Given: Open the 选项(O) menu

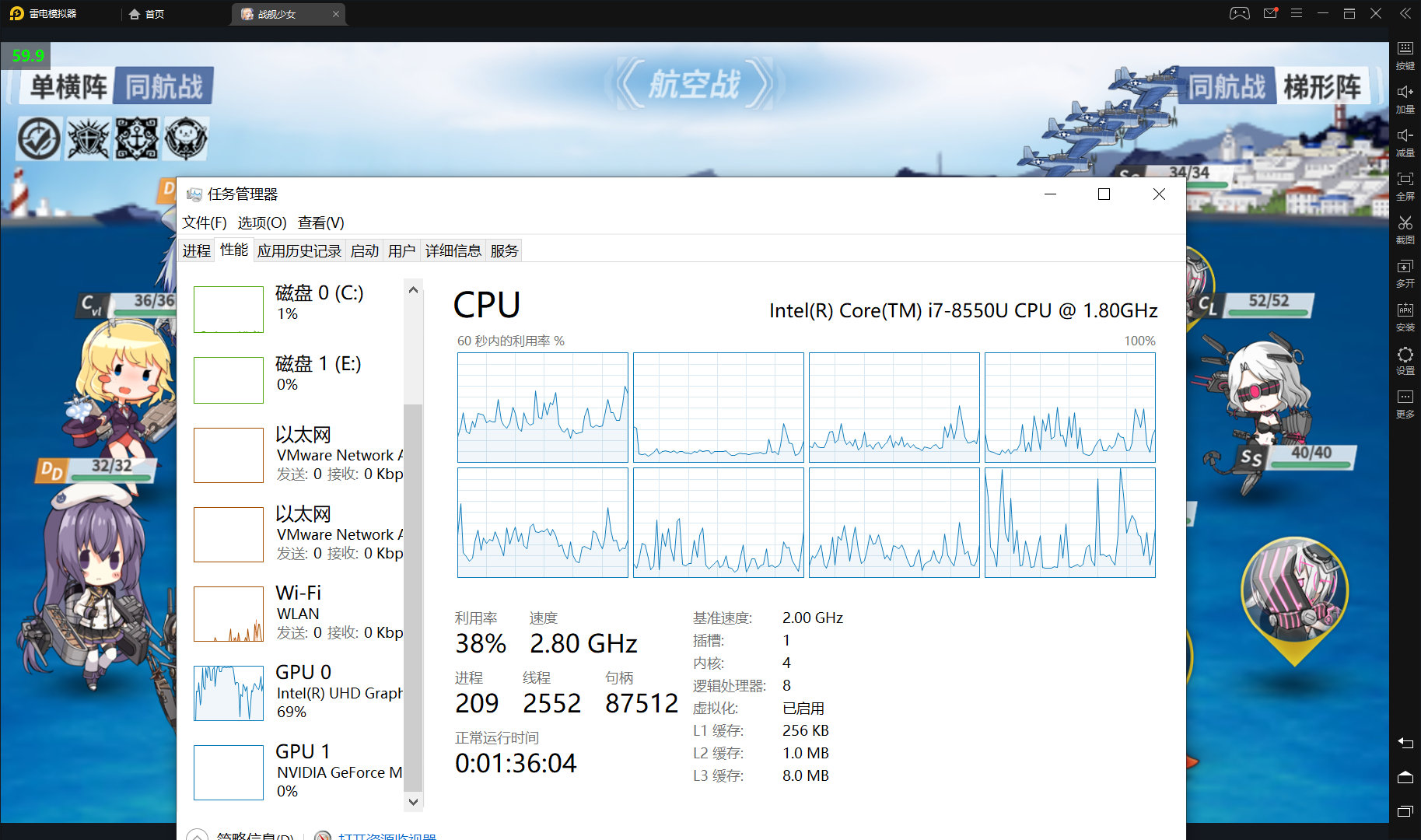Looking at the screenshot, I should coord(262,223).
